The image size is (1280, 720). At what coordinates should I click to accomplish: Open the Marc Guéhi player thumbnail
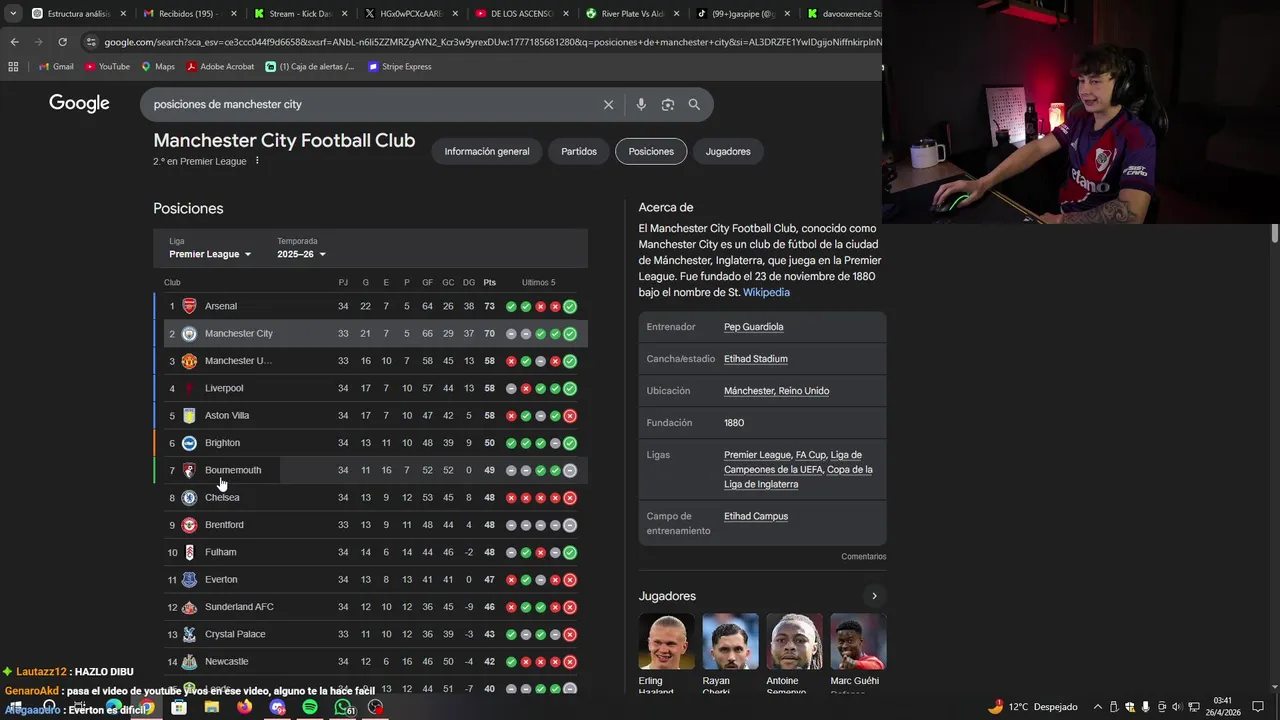[x=858, y=642]
